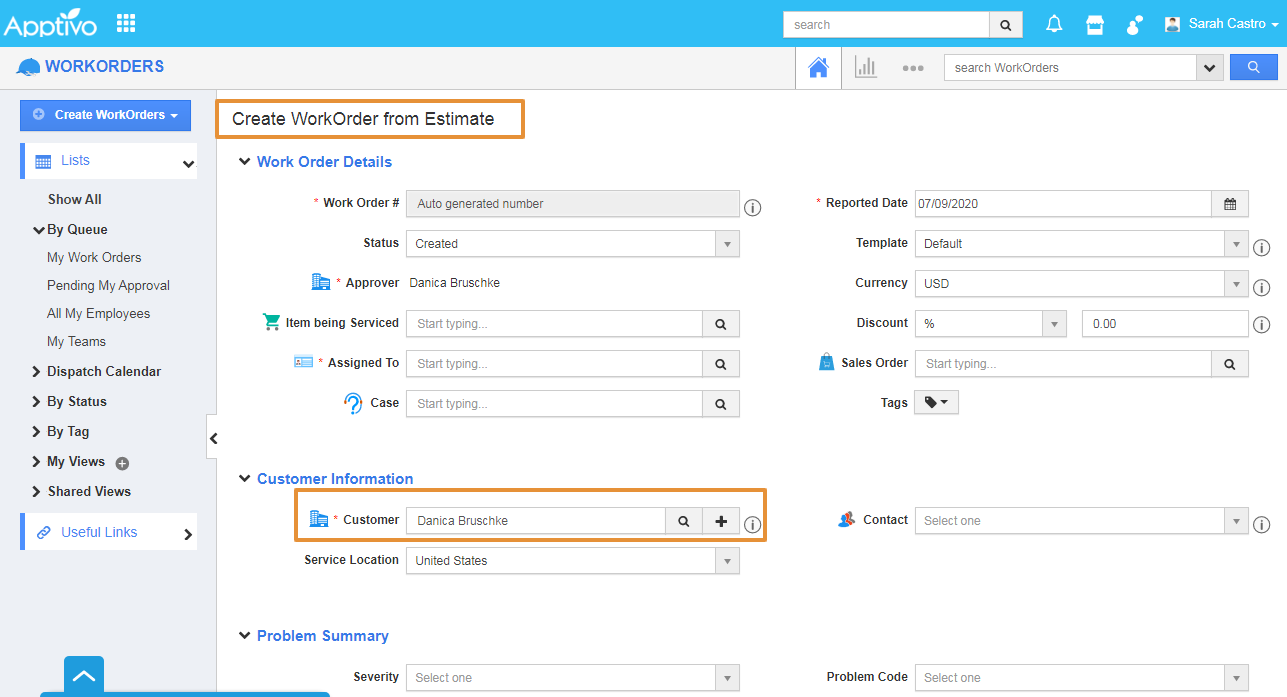The width and height of the screenshot is (1287, 697).
Task: Open the apps grid launcher icon
Action: pyautogui.click(x=126, y=23)
